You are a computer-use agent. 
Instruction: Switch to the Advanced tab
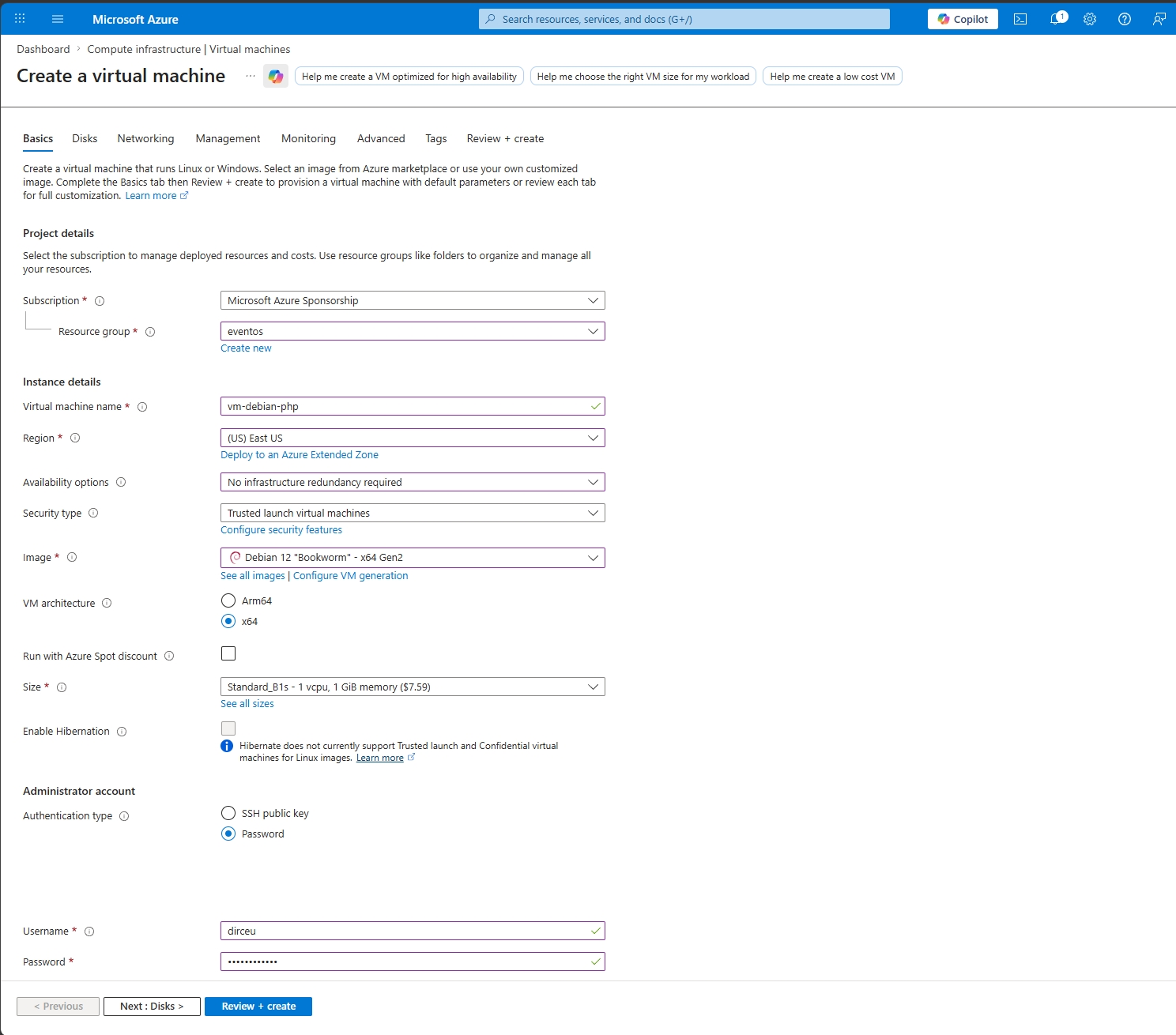click(381, 138)
